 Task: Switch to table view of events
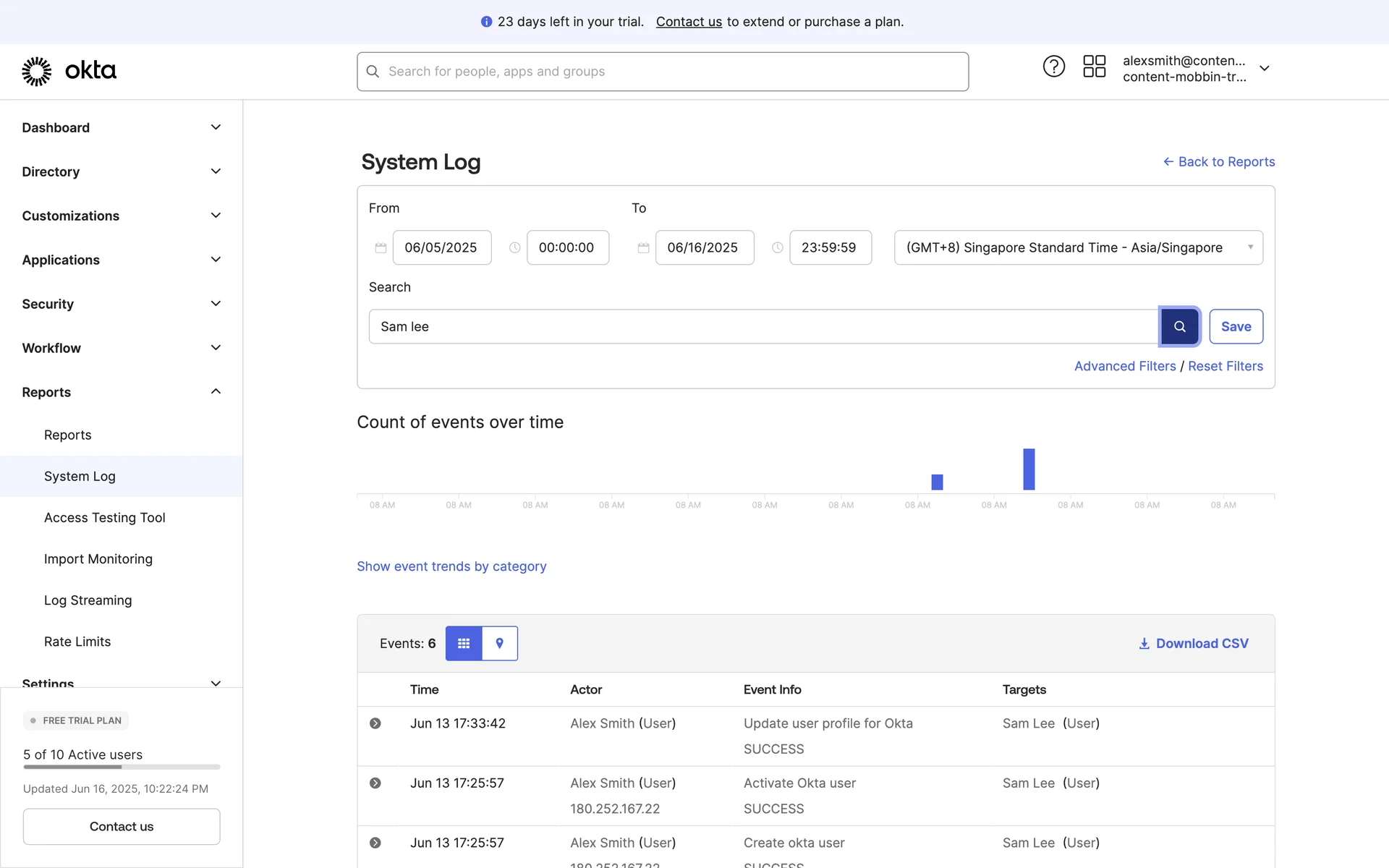pyautogui.click(x=464, y=643)
